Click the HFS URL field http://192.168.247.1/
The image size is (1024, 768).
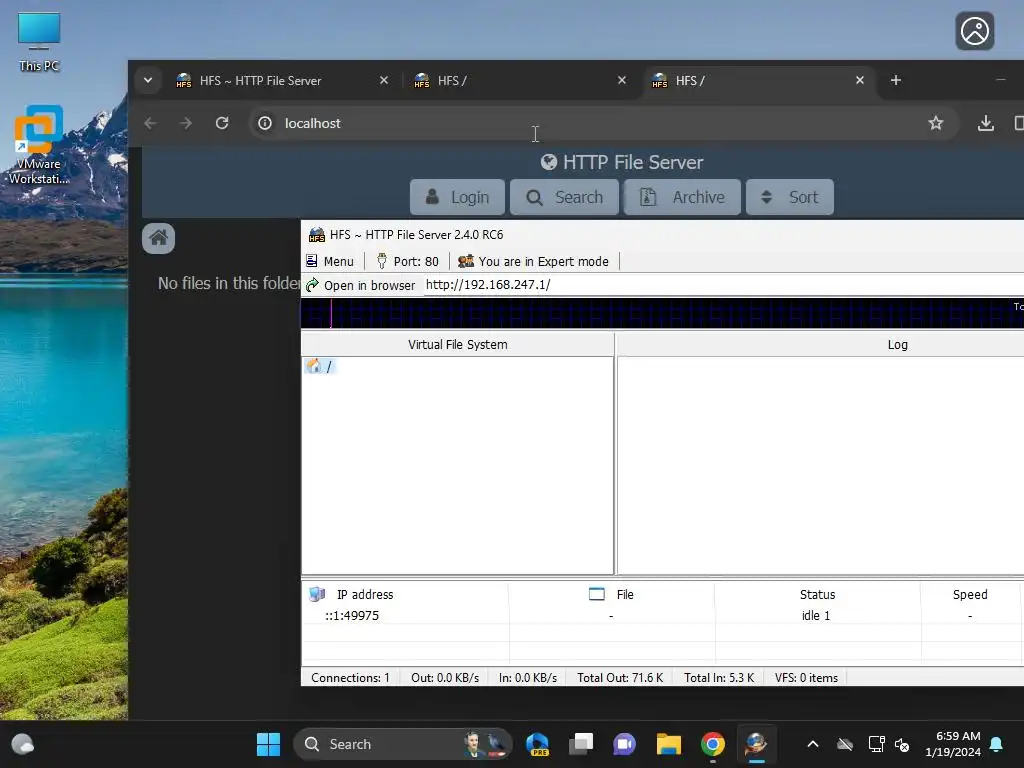(724, 285)
